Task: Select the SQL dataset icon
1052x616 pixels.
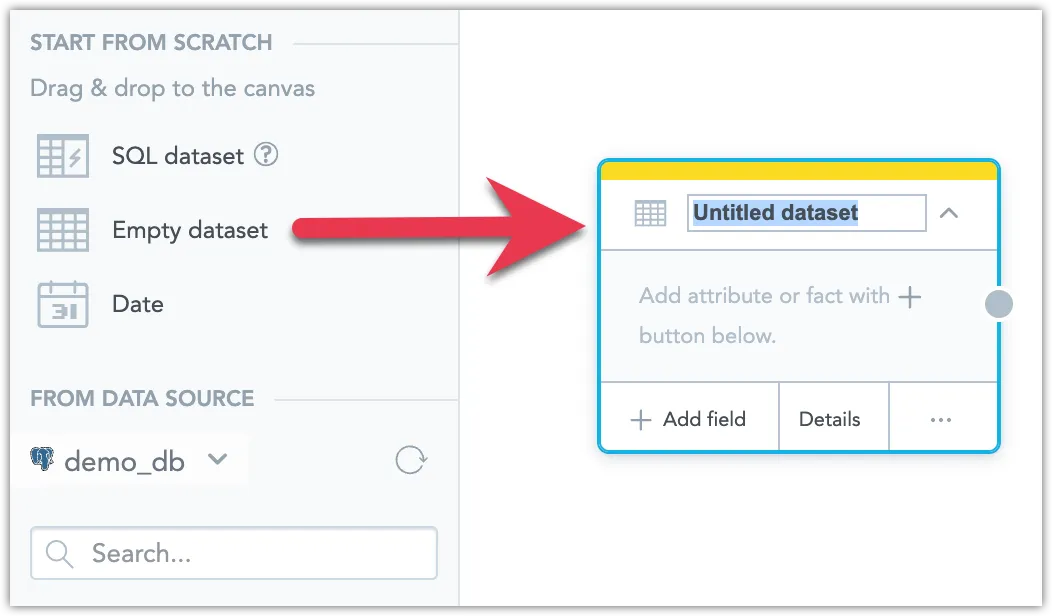Action: [62, 155]
